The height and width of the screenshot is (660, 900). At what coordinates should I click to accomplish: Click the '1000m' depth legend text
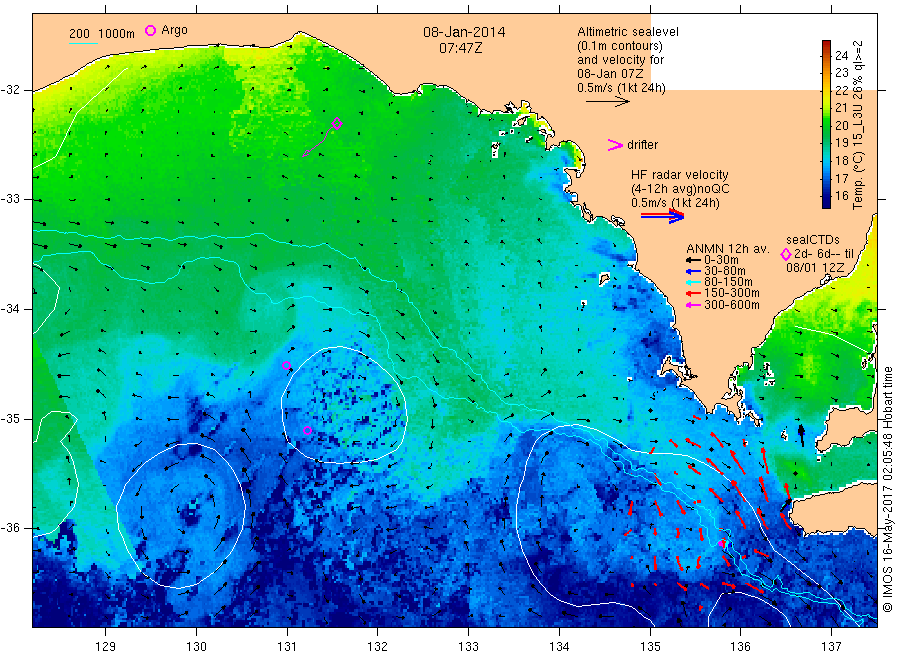(116, 34)
